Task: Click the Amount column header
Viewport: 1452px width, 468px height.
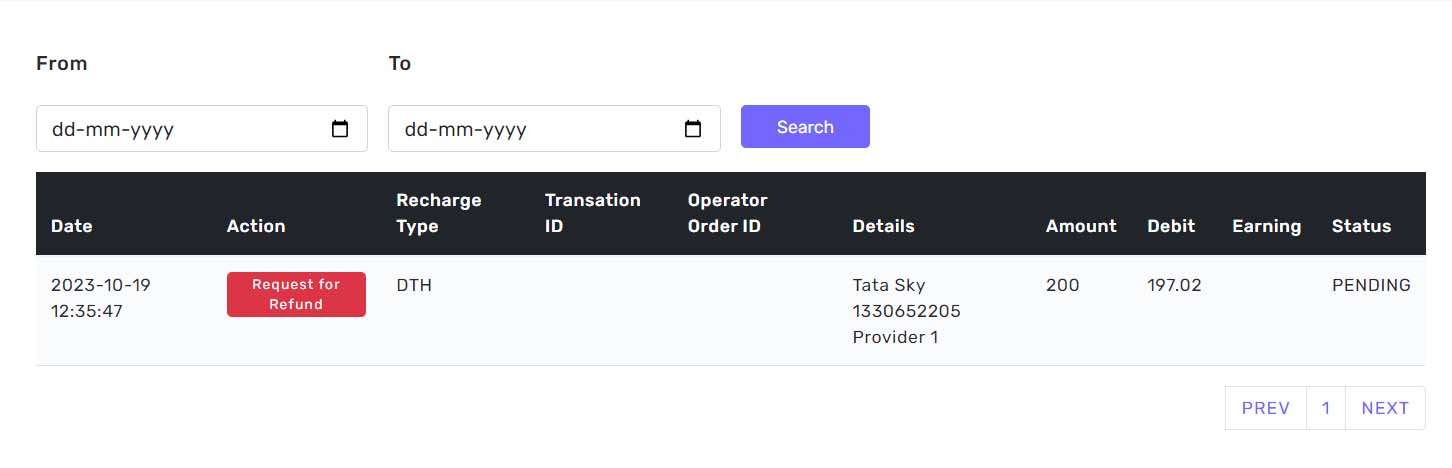Action: (1081, 226)
